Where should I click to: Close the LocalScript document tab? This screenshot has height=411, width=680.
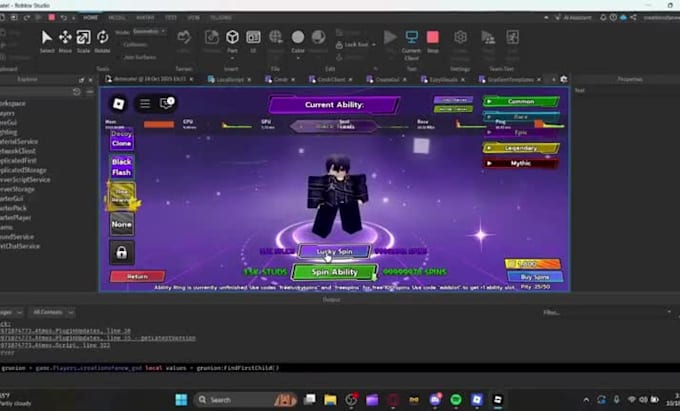(x=249, y=80)
